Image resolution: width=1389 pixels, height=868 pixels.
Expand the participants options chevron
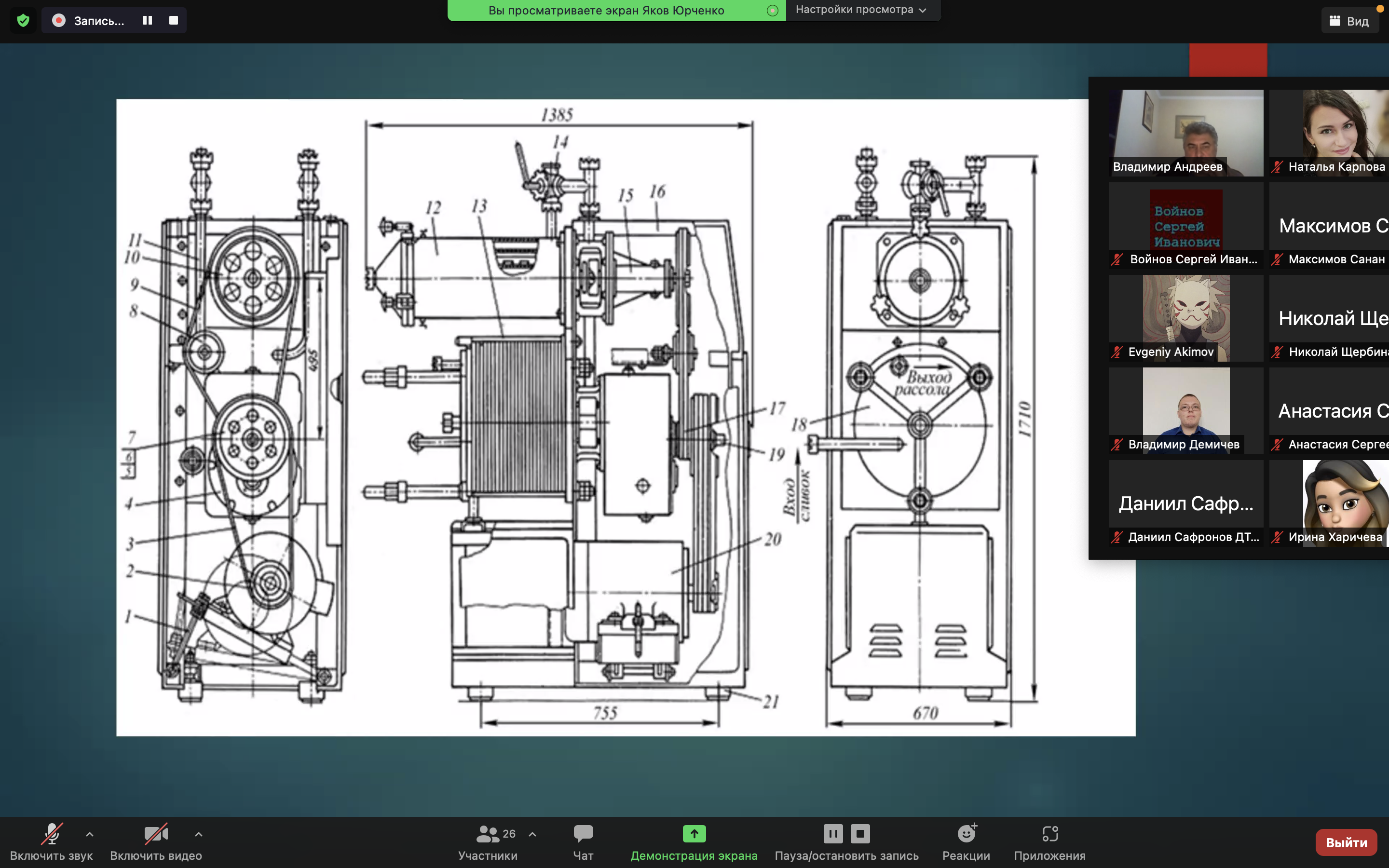tap(532, 834)
